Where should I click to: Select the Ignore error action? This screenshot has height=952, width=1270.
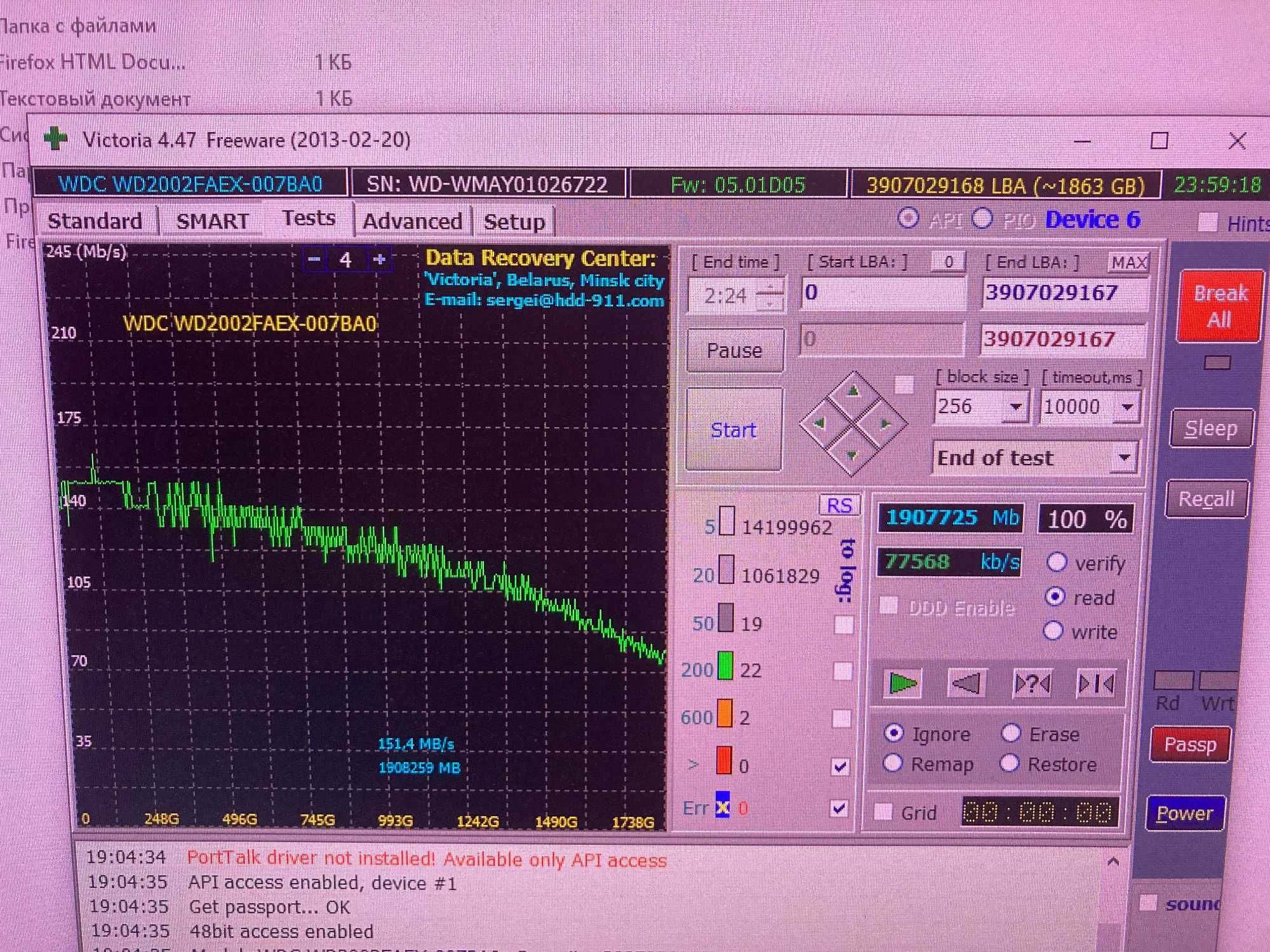894,733
